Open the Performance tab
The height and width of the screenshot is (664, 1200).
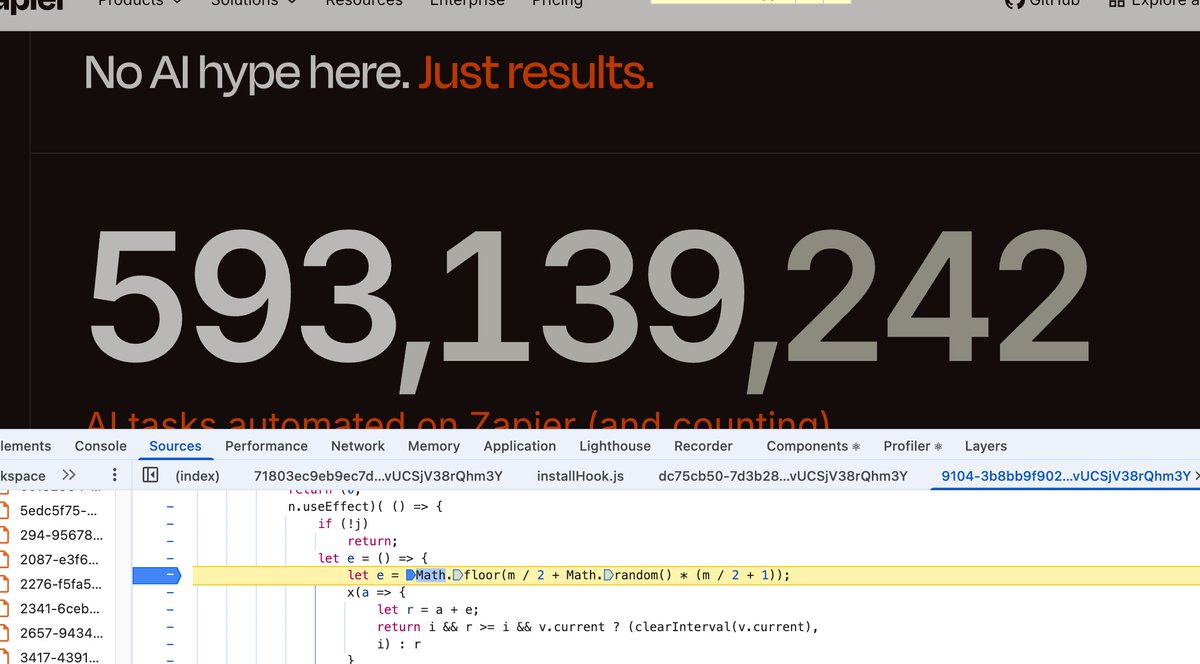click(x=266, y=446)
